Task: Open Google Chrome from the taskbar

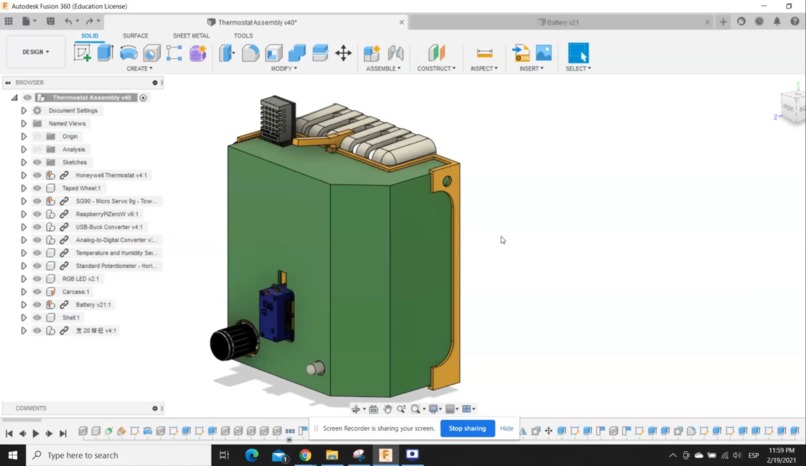Action: pyautogui.click(x=305, y=455)
